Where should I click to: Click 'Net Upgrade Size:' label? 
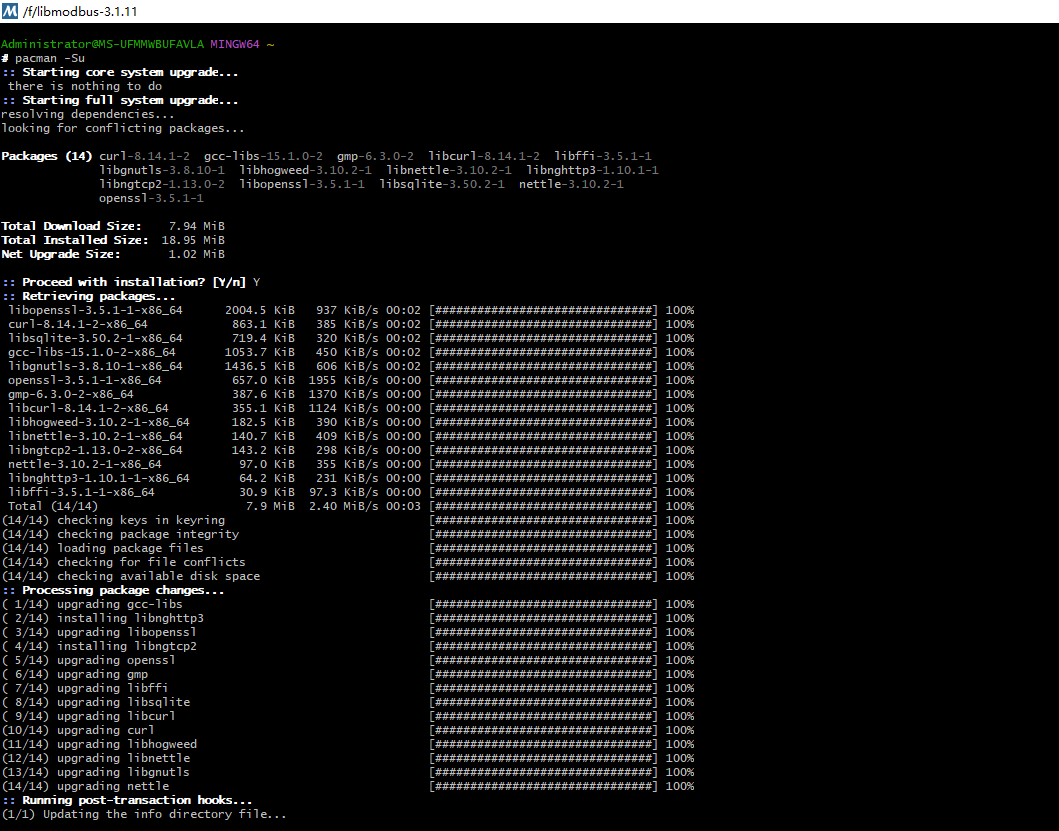(61, 254)
